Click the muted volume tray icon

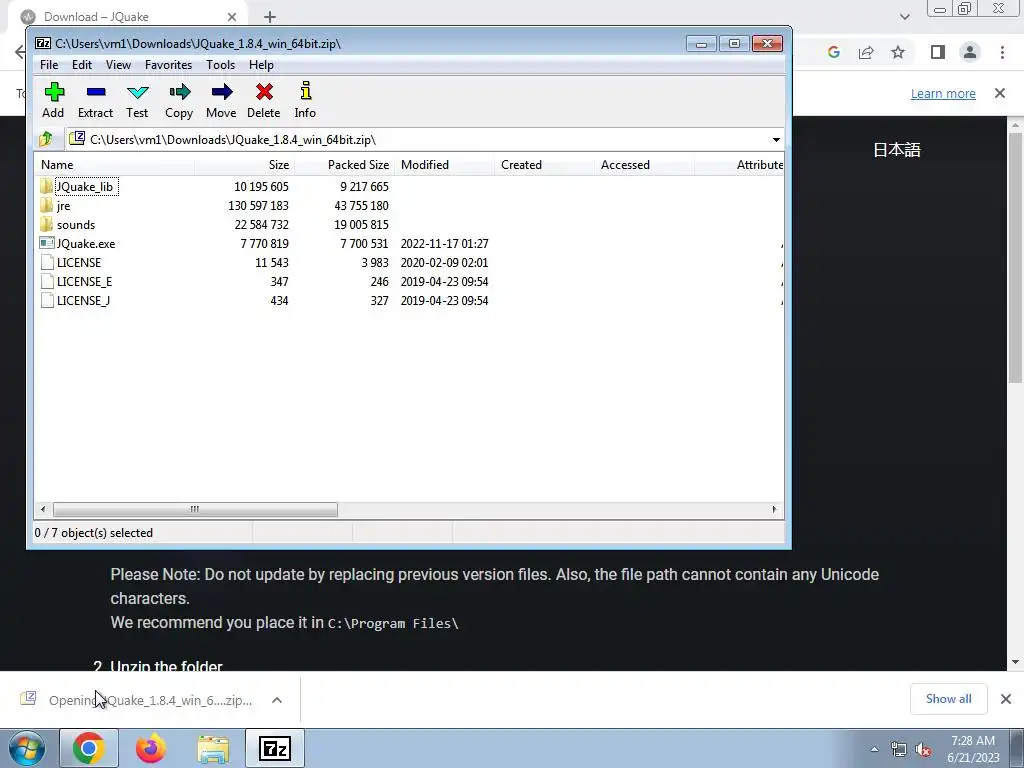click(x=923, y=750)
